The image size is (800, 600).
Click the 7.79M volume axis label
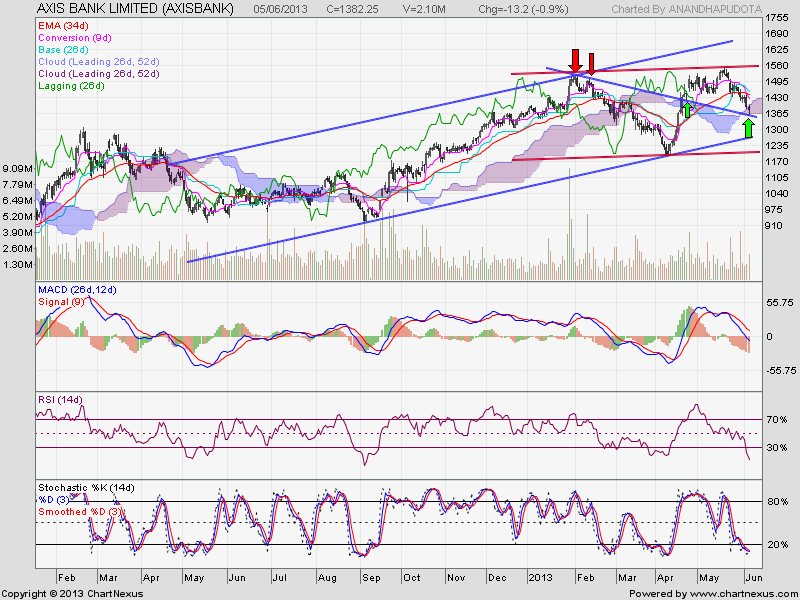18,184
